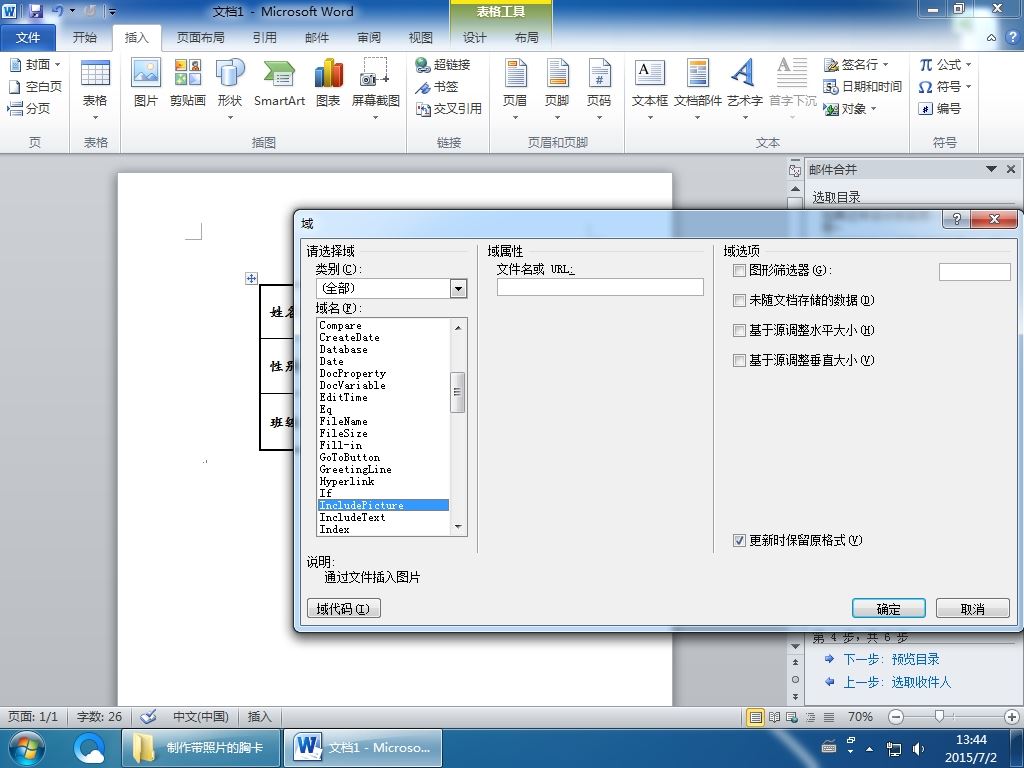The height and width of the screenshot is (768, 1024).
Task: Switch to the Page Layout (页面布局) tab
Action: pos(200,38)
